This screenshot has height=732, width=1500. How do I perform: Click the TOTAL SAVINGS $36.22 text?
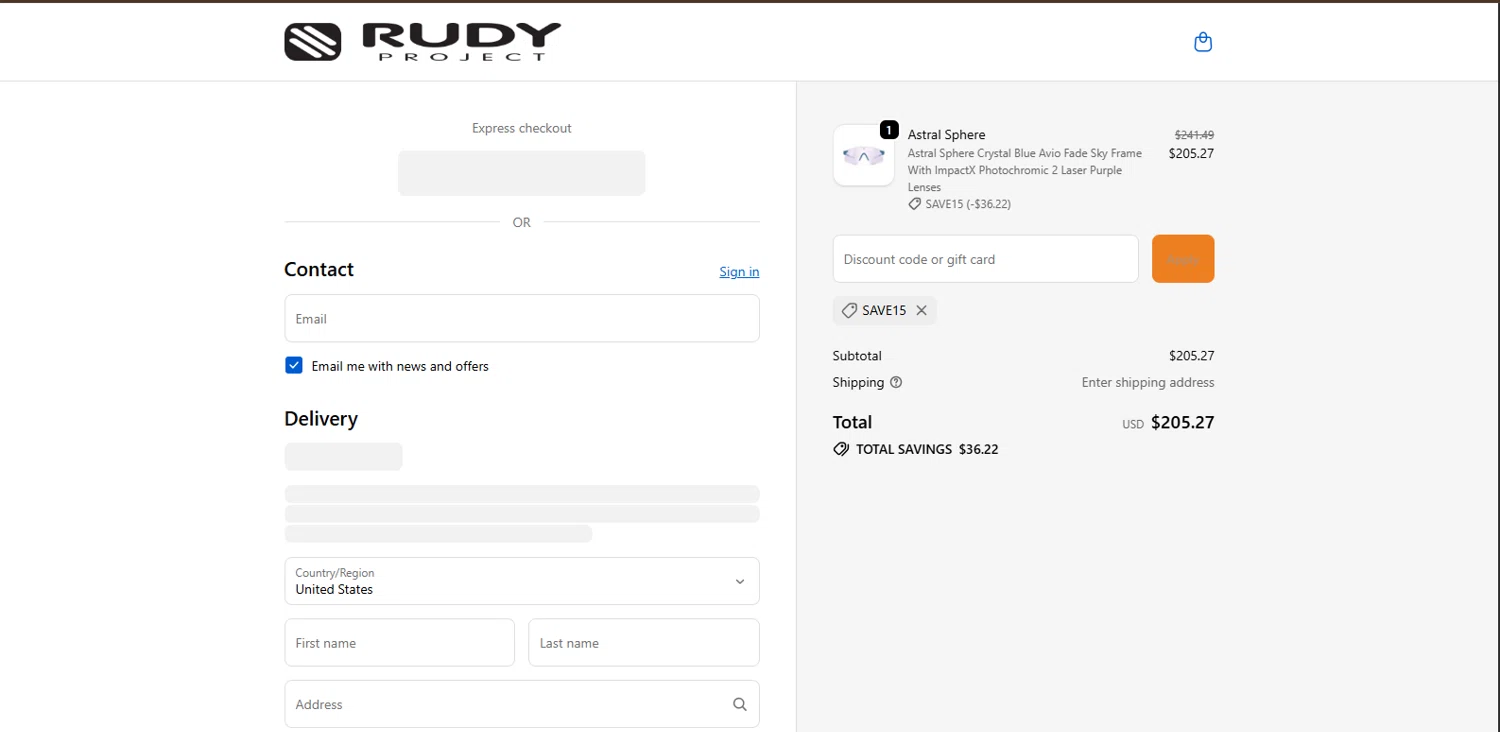tap(927, 450)
